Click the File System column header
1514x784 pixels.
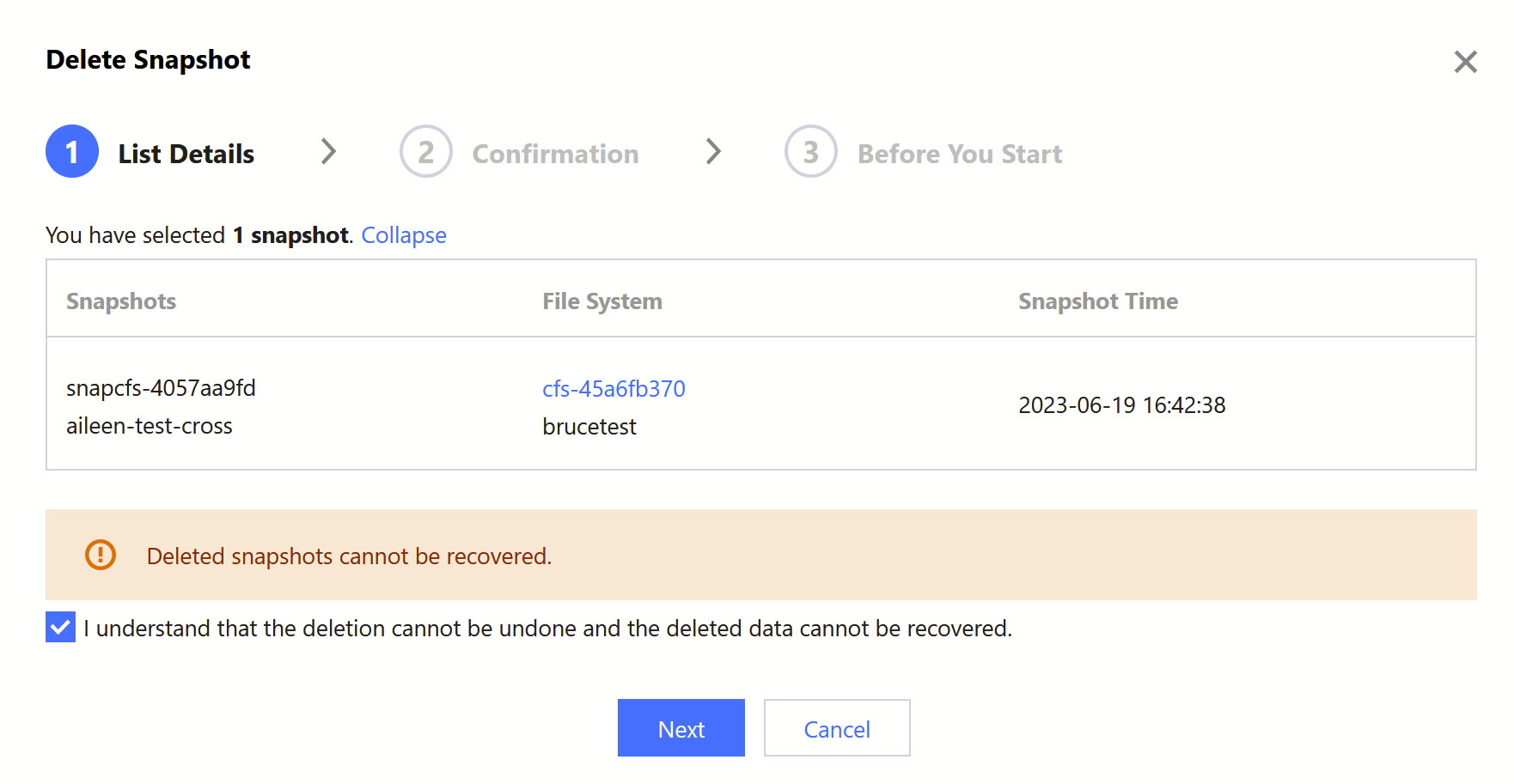601,301
